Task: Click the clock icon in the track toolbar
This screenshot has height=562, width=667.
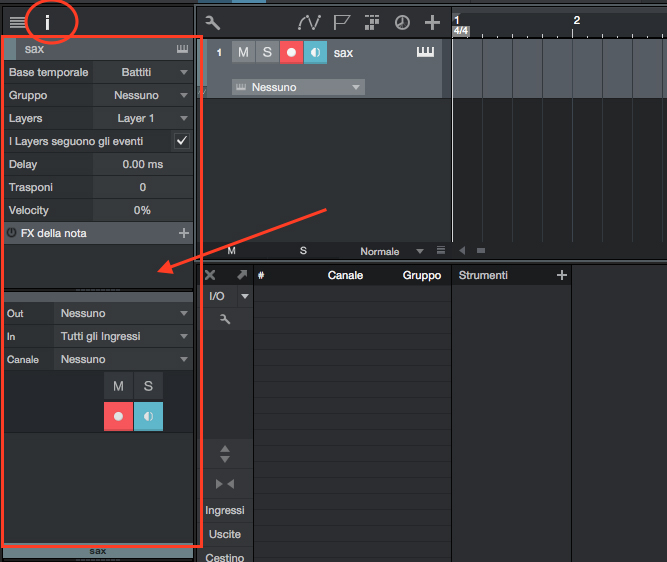Action: click(402, 22)
